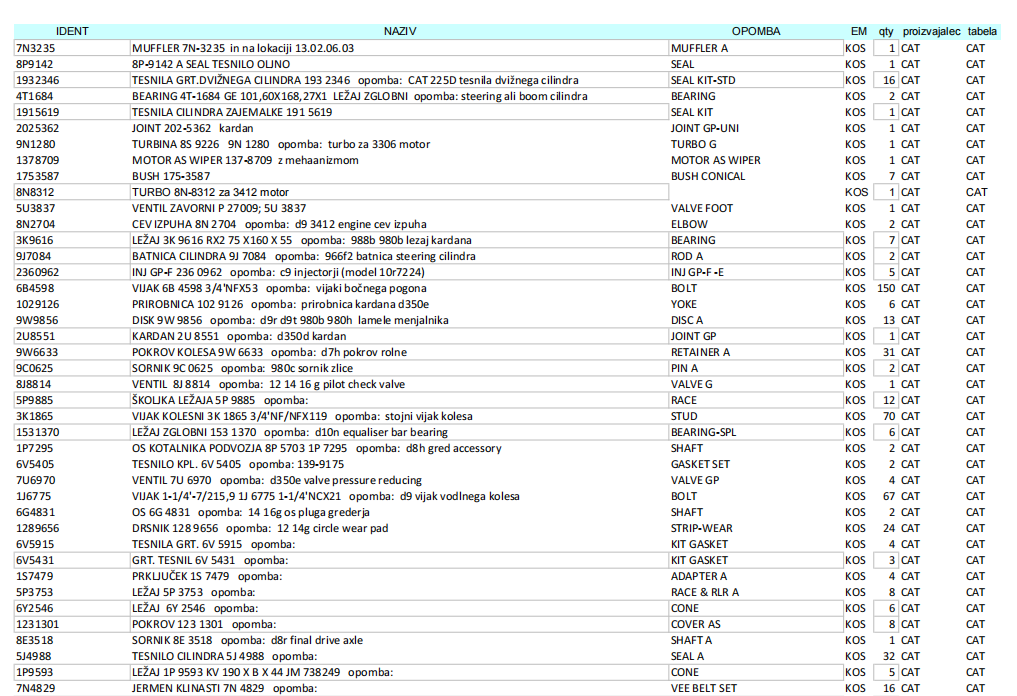Click the TURBINA 8S 9226 name cell
The image size is (1017, 696).
400,144
